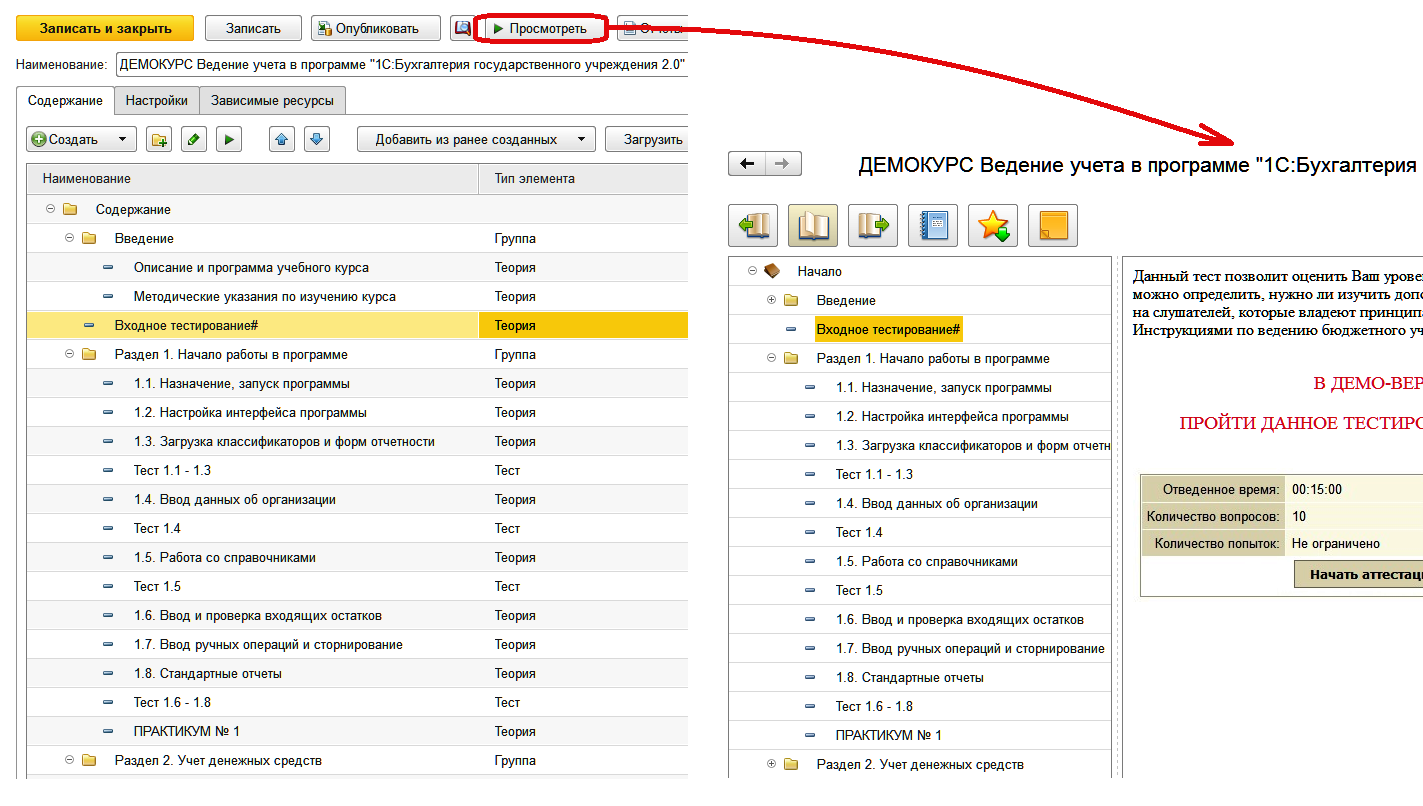Toggle the open book contents icon

click(x=813, y=225)
